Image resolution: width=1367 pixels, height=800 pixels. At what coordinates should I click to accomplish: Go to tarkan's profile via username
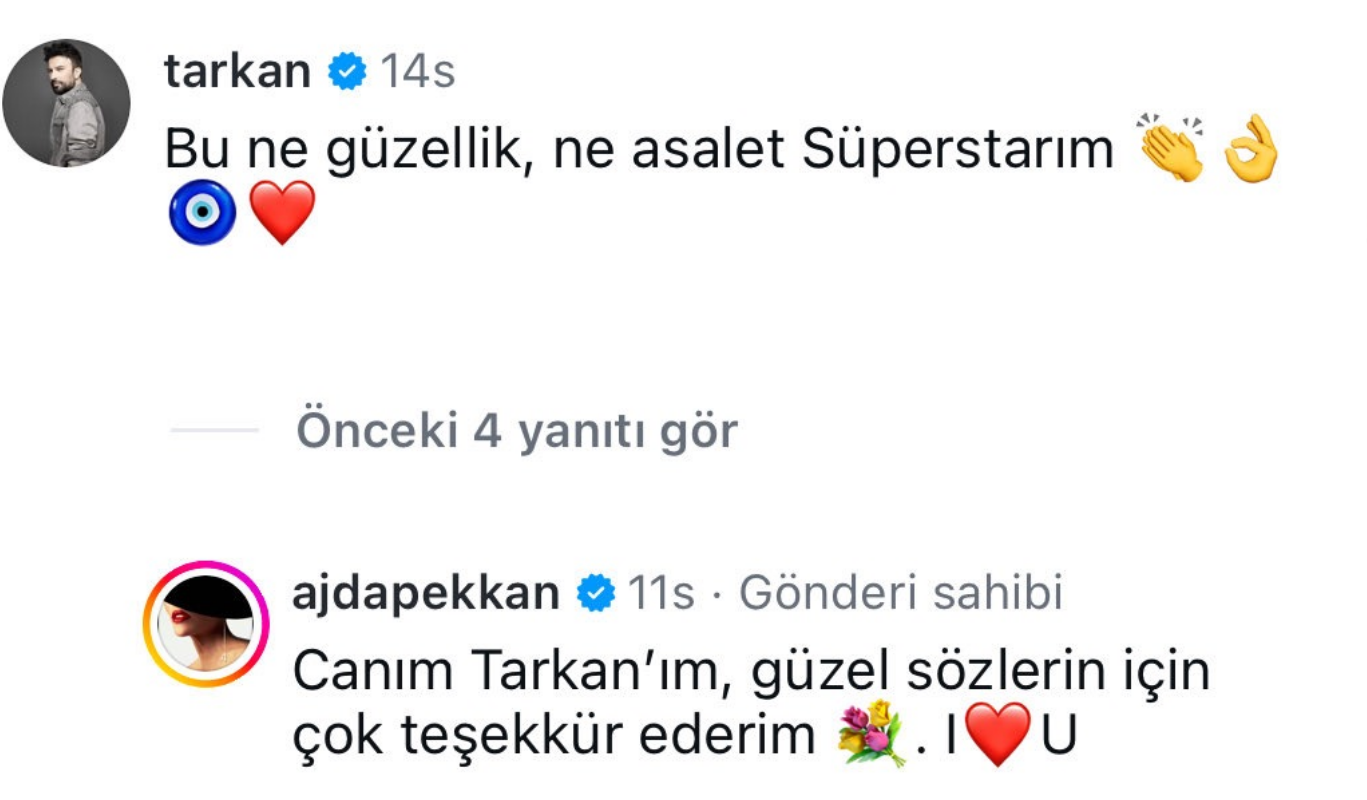click(238, 72)
